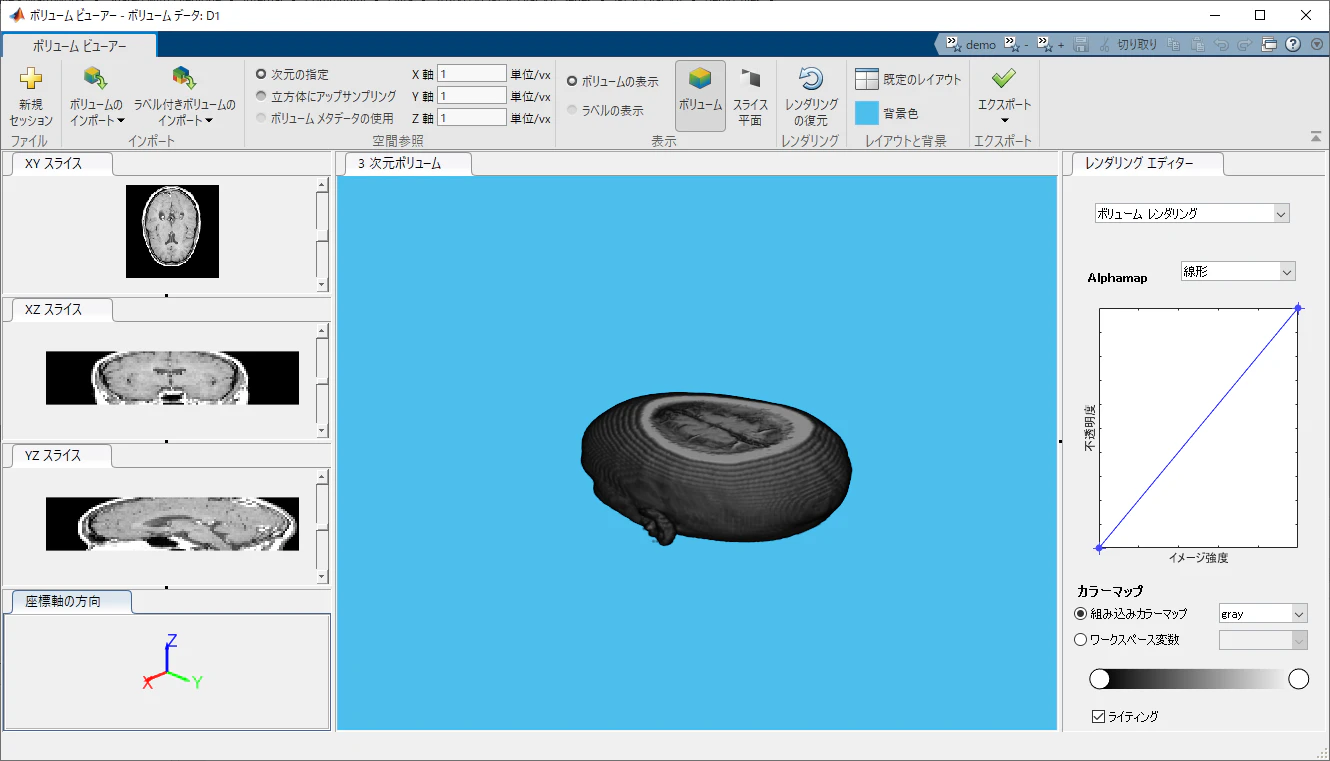Image resolution: width=1330 pixels, height=761 pixels.
Task: Apply 既定のレイアウト default layout
Action: [x=908, y=80]
